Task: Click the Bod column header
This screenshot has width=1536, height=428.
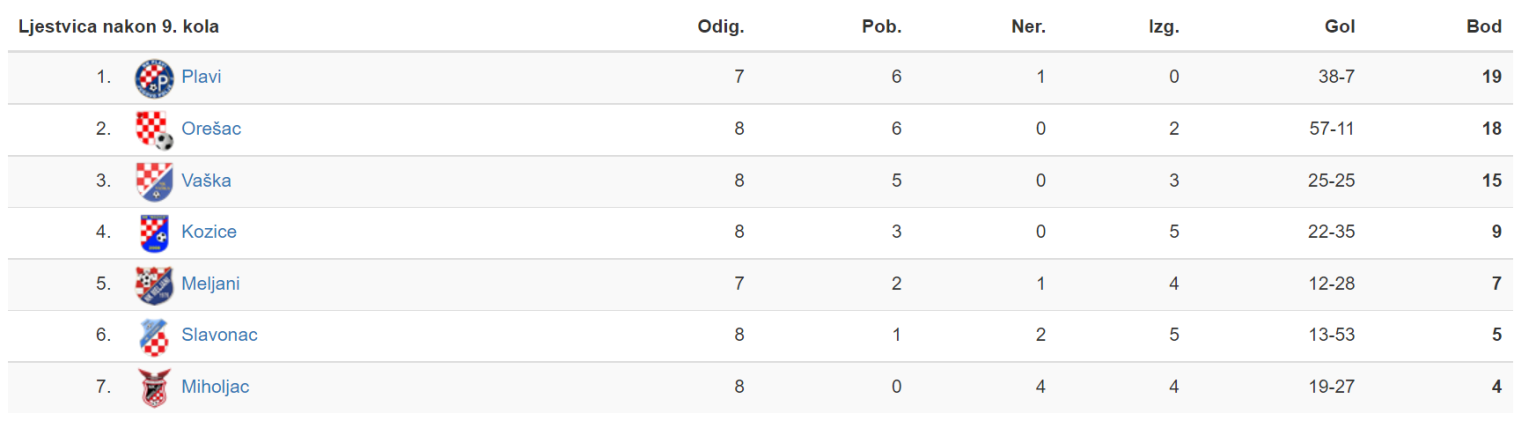Action: point(1484,27)
